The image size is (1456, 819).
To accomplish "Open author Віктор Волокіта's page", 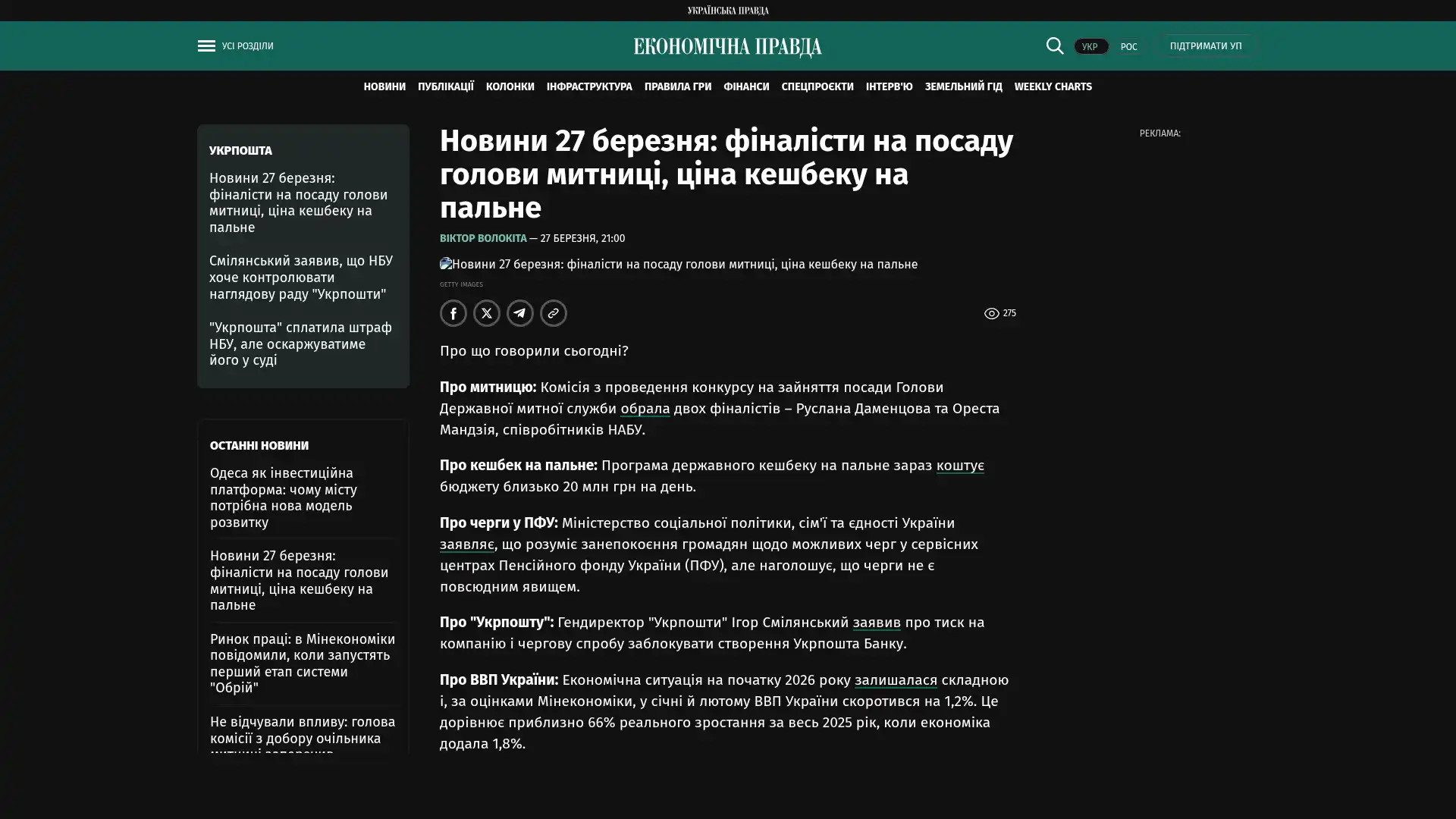I will 482,239.
